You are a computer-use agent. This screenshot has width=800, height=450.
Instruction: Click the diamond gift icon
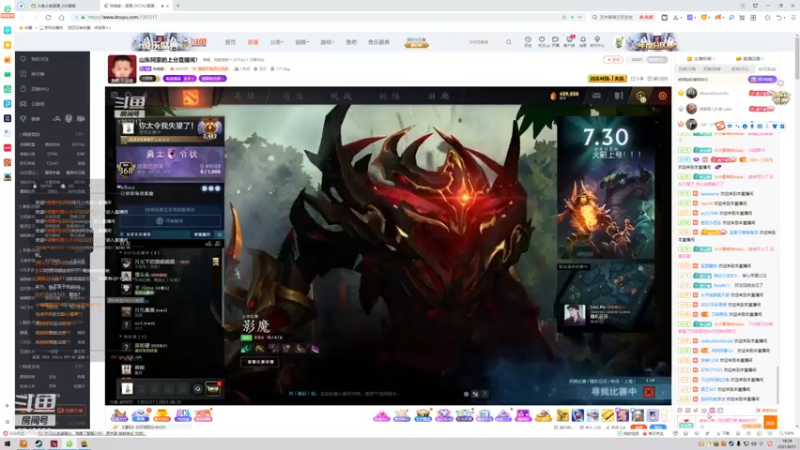(443, 416)
